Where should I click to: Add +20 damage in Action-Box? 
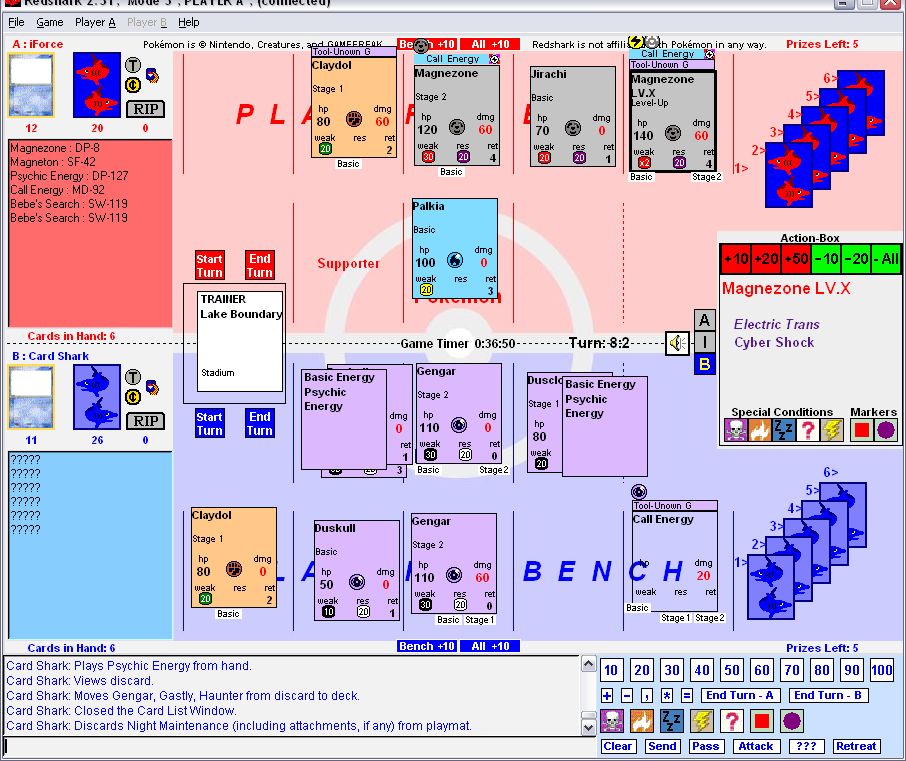(766, 259)
